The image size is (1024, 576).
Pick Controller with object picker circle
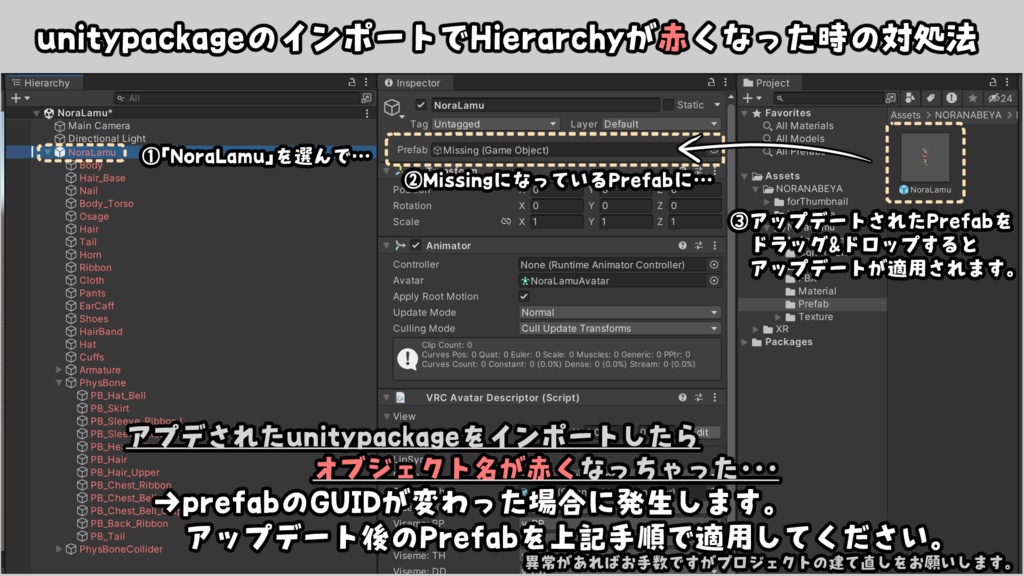tap(714, 264)
